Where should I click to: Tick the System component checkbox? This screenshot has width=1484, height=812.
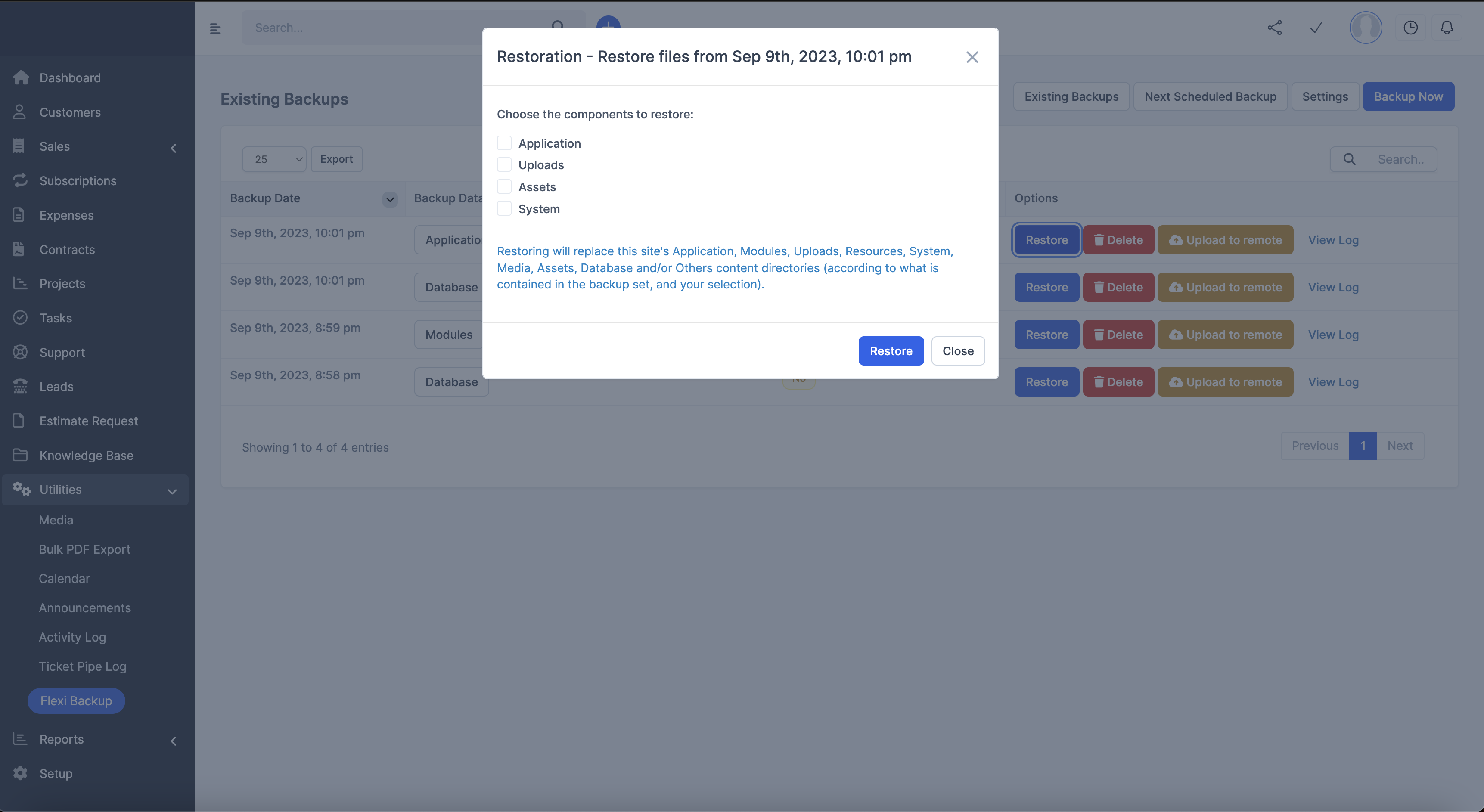click(504, 209)
